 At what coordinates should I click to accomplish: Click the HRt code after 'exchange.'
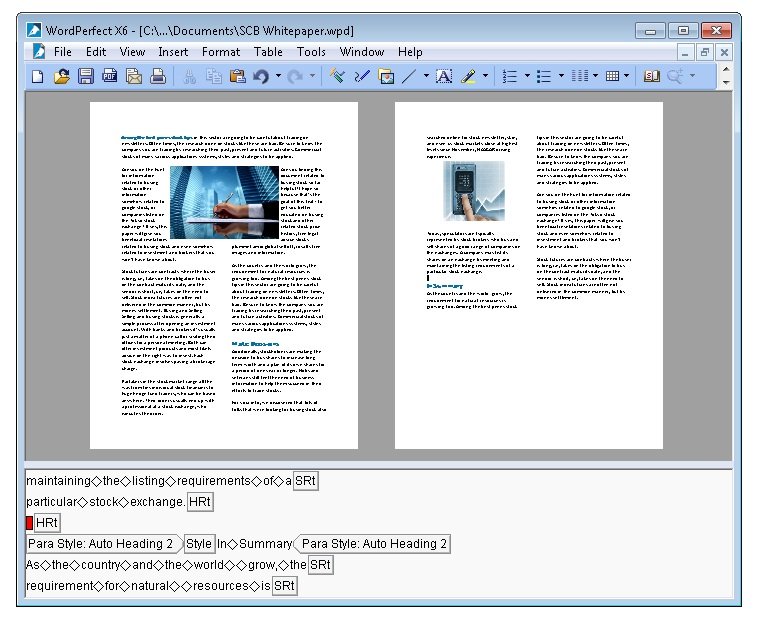coord(200,502)
